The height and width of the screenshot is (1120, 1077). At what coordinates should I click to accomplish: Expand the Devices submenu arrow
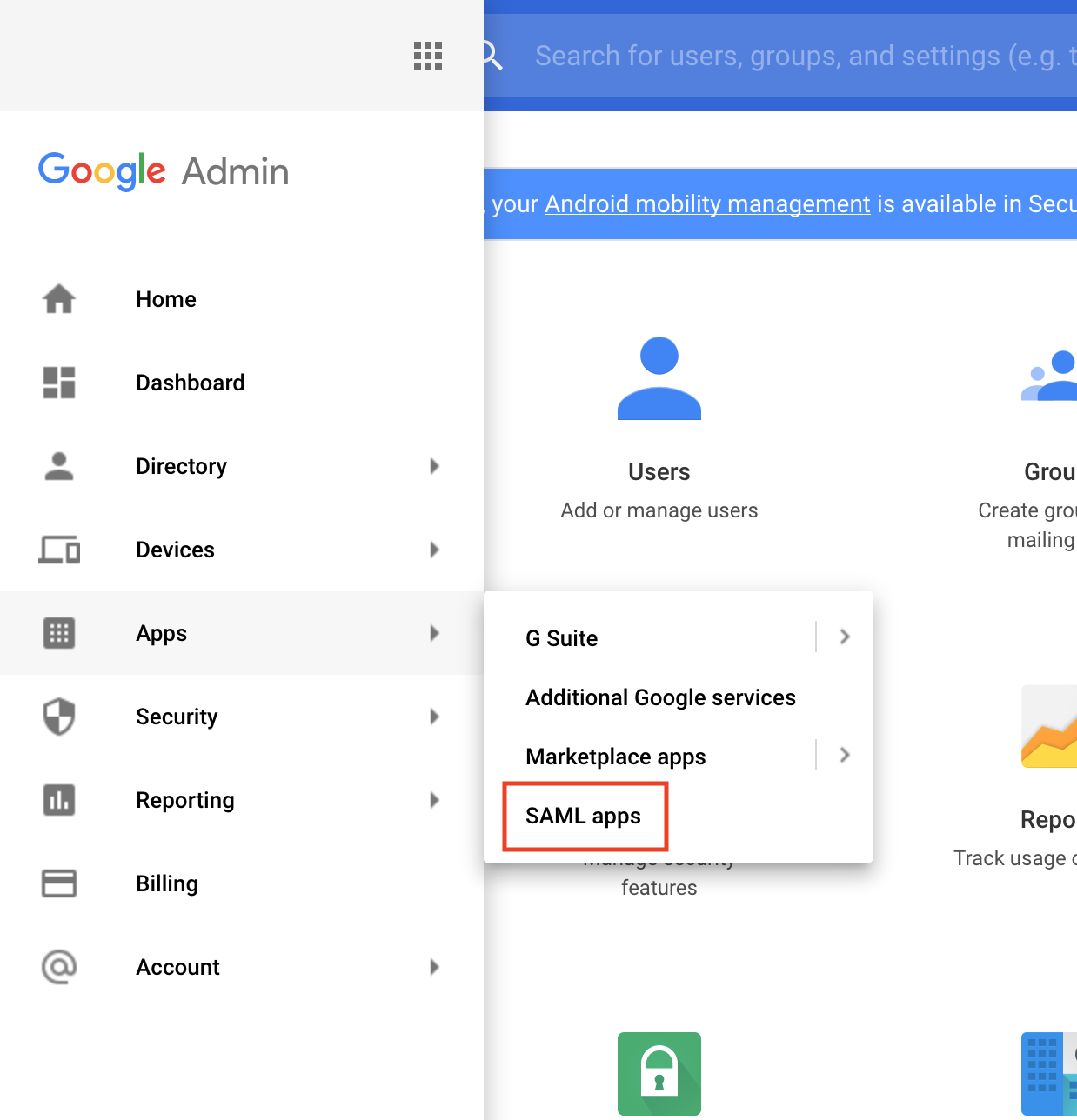(435, 550)
